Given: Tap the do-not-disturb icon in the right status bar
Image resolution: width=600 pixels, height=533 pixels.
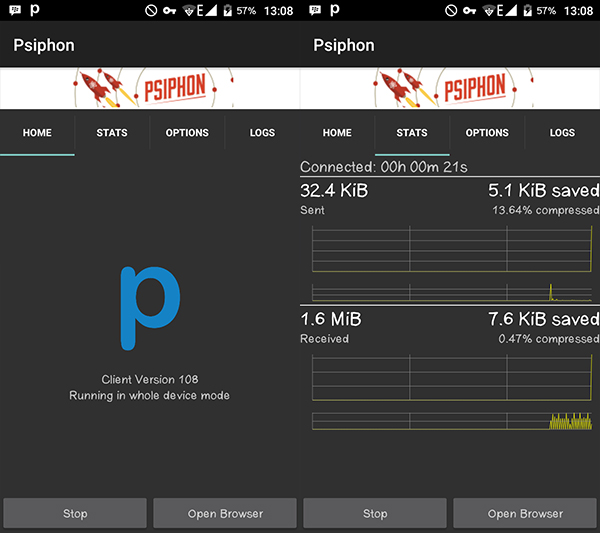Looking at the screenshot, I should 451,10.
